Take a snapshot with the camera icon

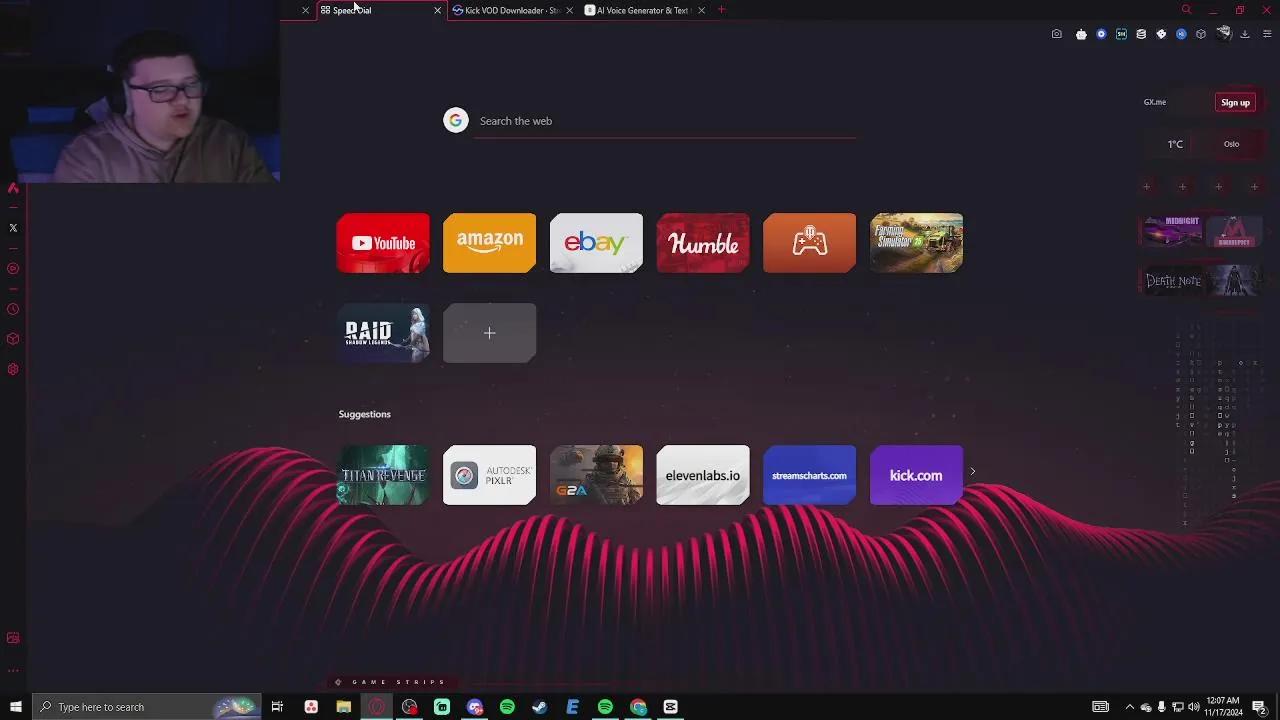(x=1056, y=34)
